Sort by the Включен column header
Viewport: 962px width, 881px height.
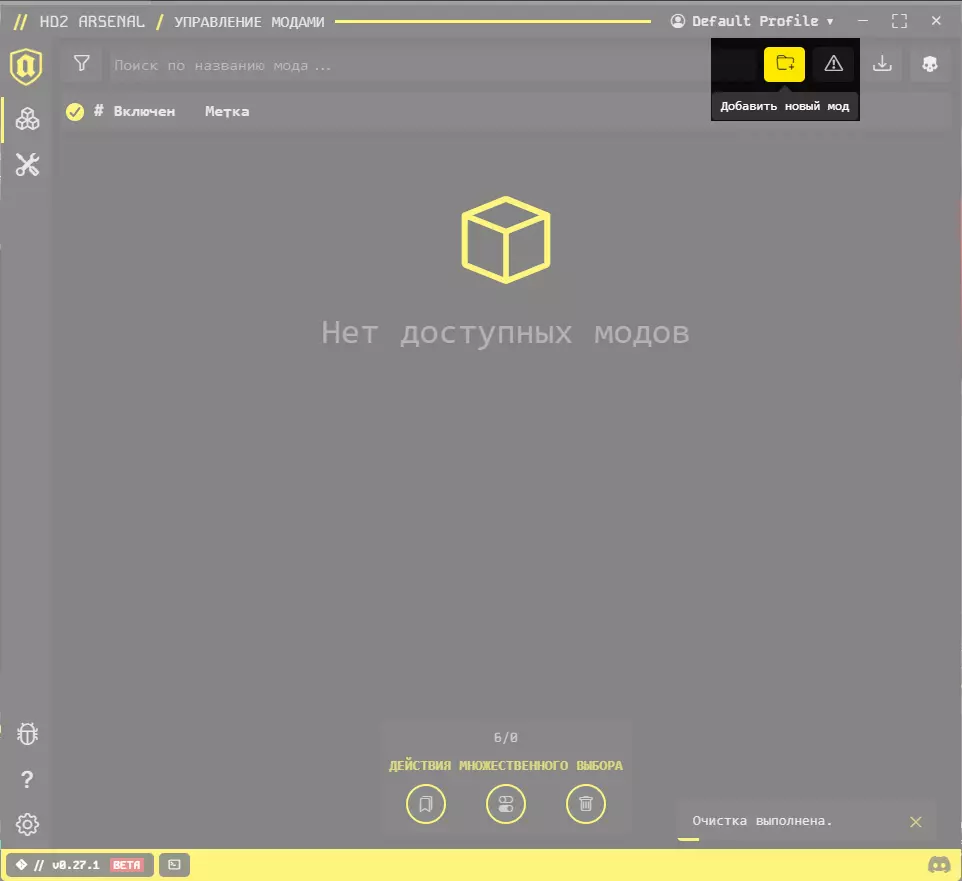(144, 112)
